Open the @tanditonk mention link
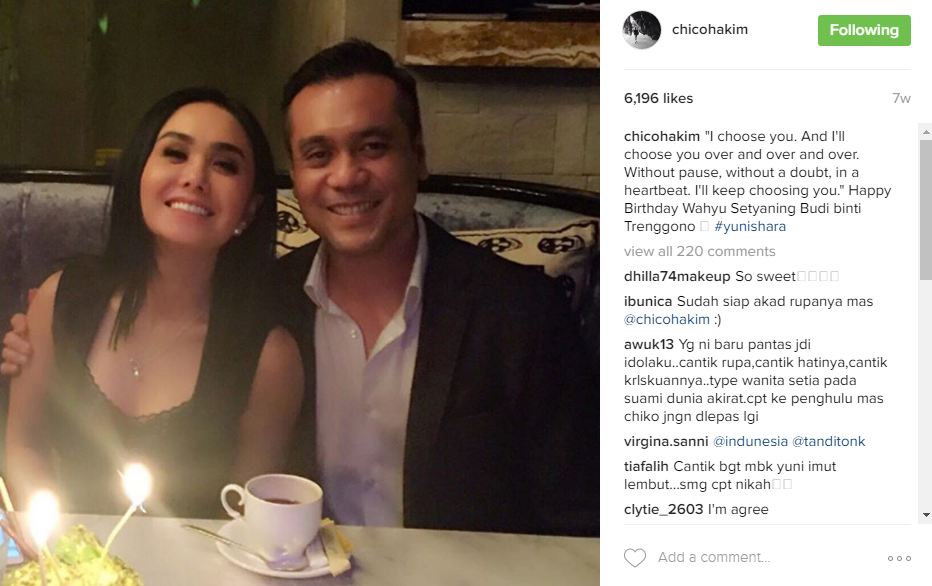Image resolution: width=932 pixels, height=586 pixels. pyautogui.click(x=829, y=442)
